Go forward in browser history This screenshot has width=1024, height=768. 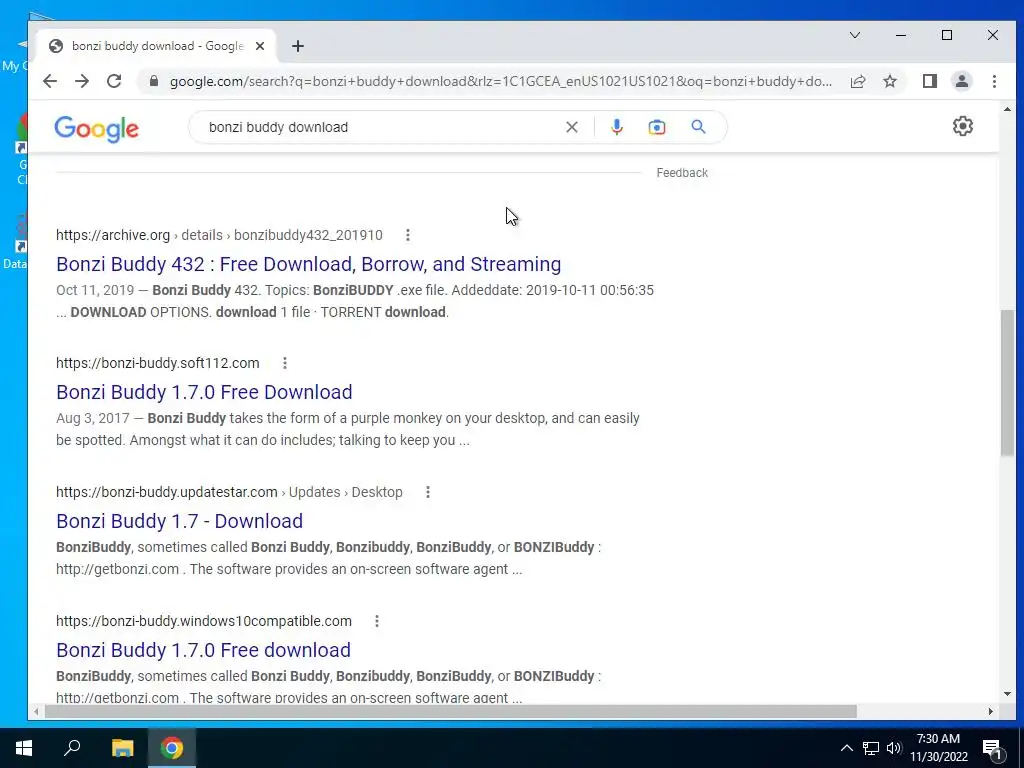[x=82, y=81]
